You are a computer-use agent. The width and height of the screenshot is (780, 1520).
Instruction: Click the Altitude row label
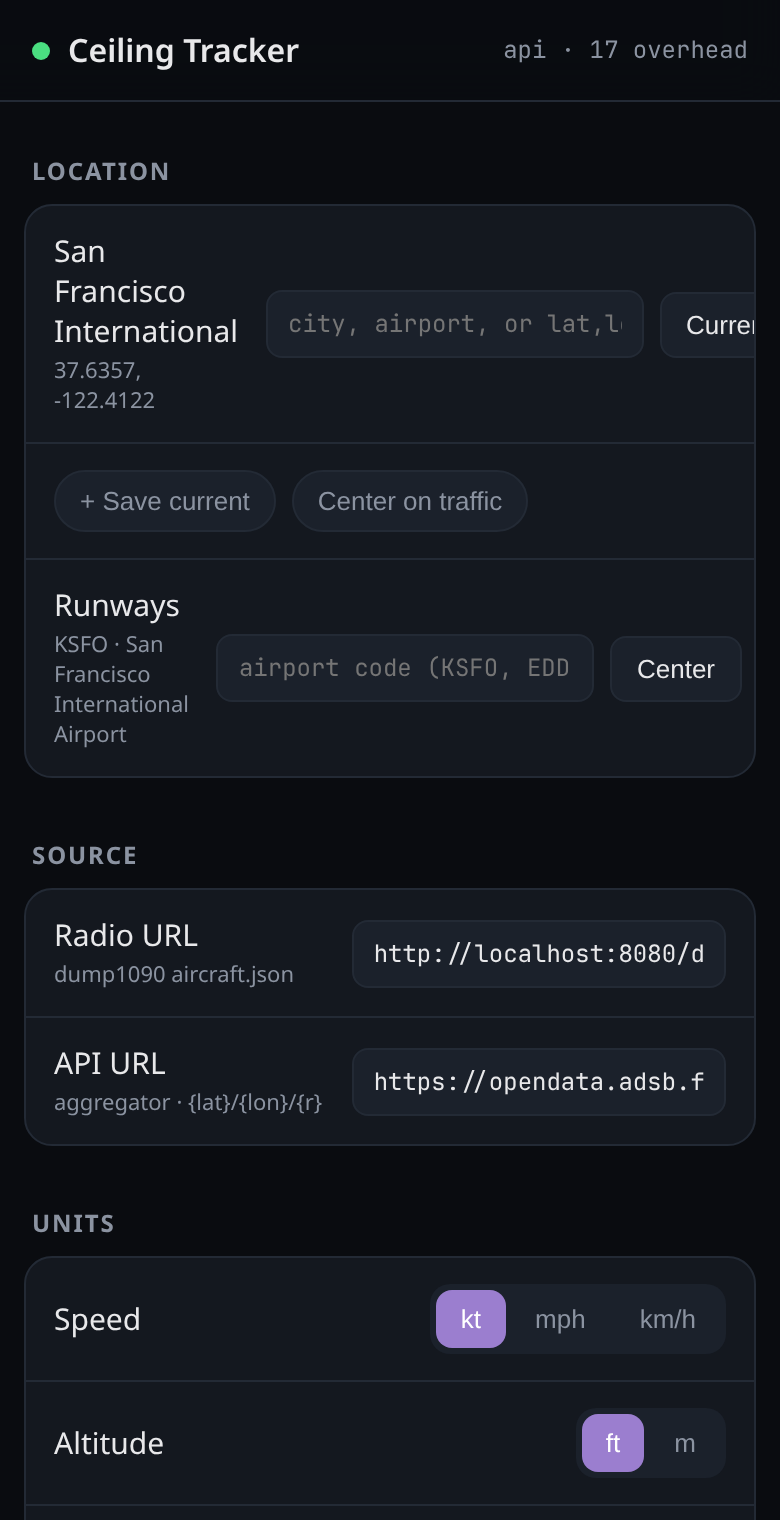109,1443
